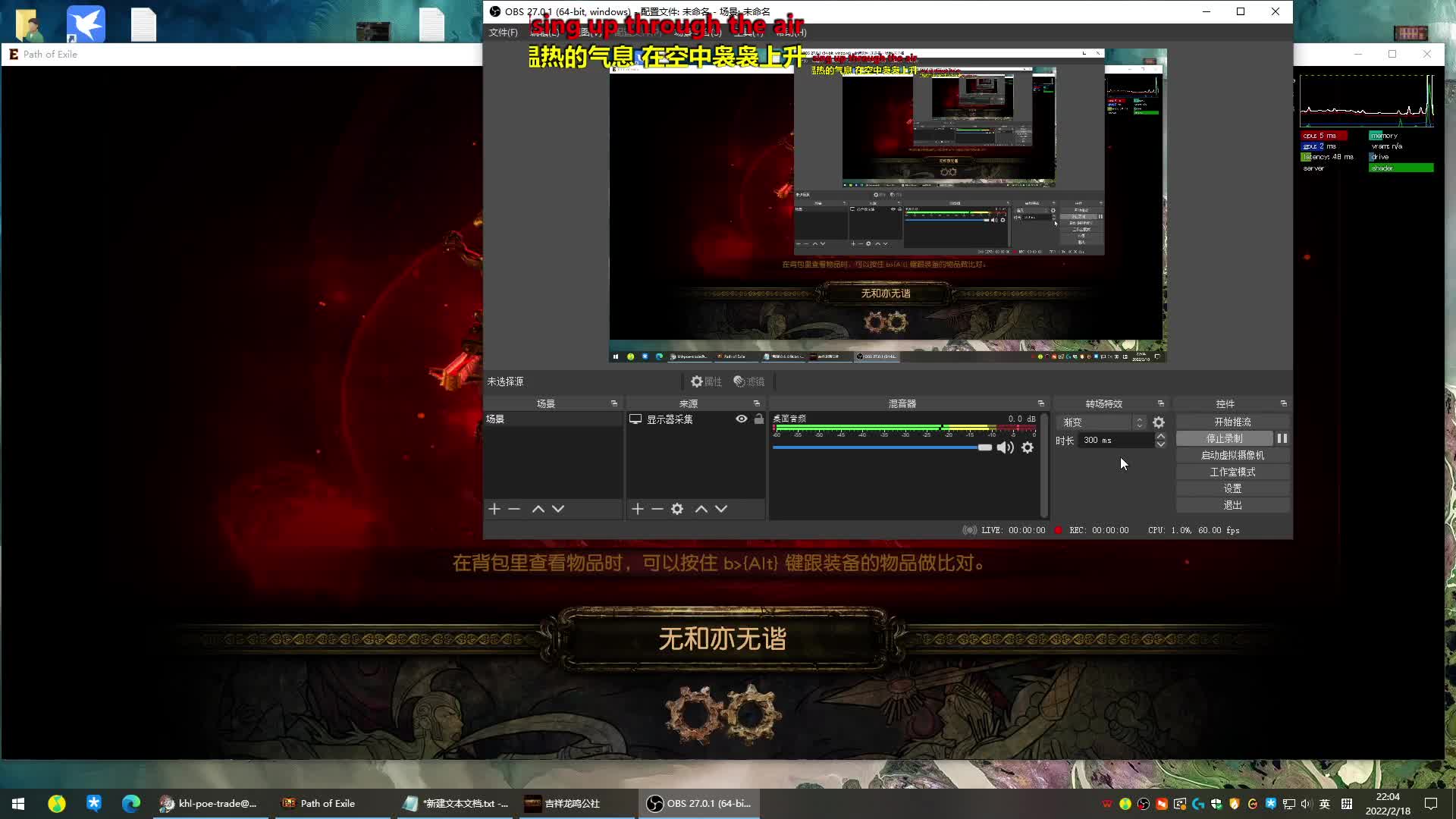Toggle the recording pause button
1456x819 pixels.
pyautogui.click(x=1281, y=438)
